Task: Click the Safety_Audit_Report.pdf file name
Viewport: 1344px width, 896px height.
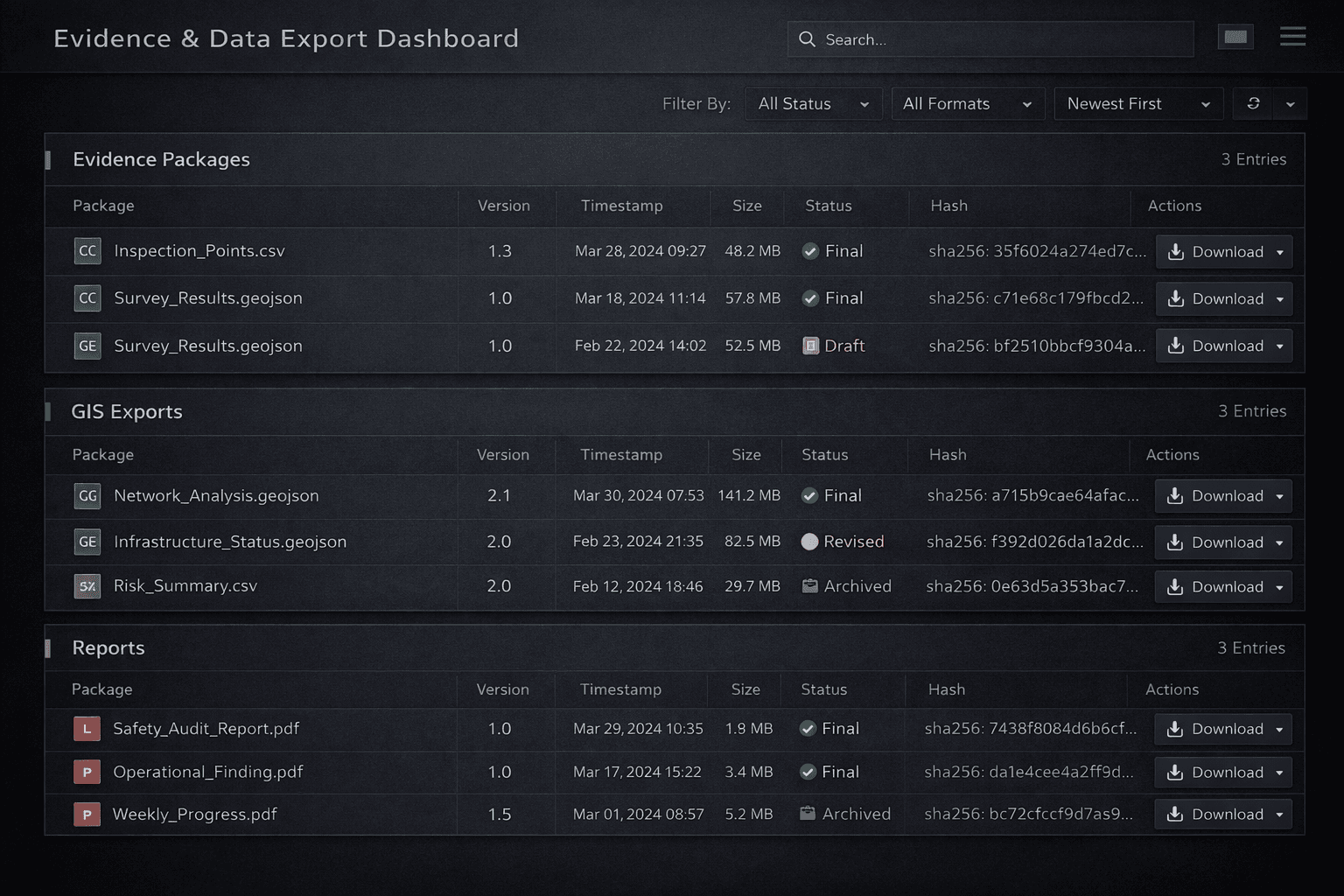Action: point(206,728)
